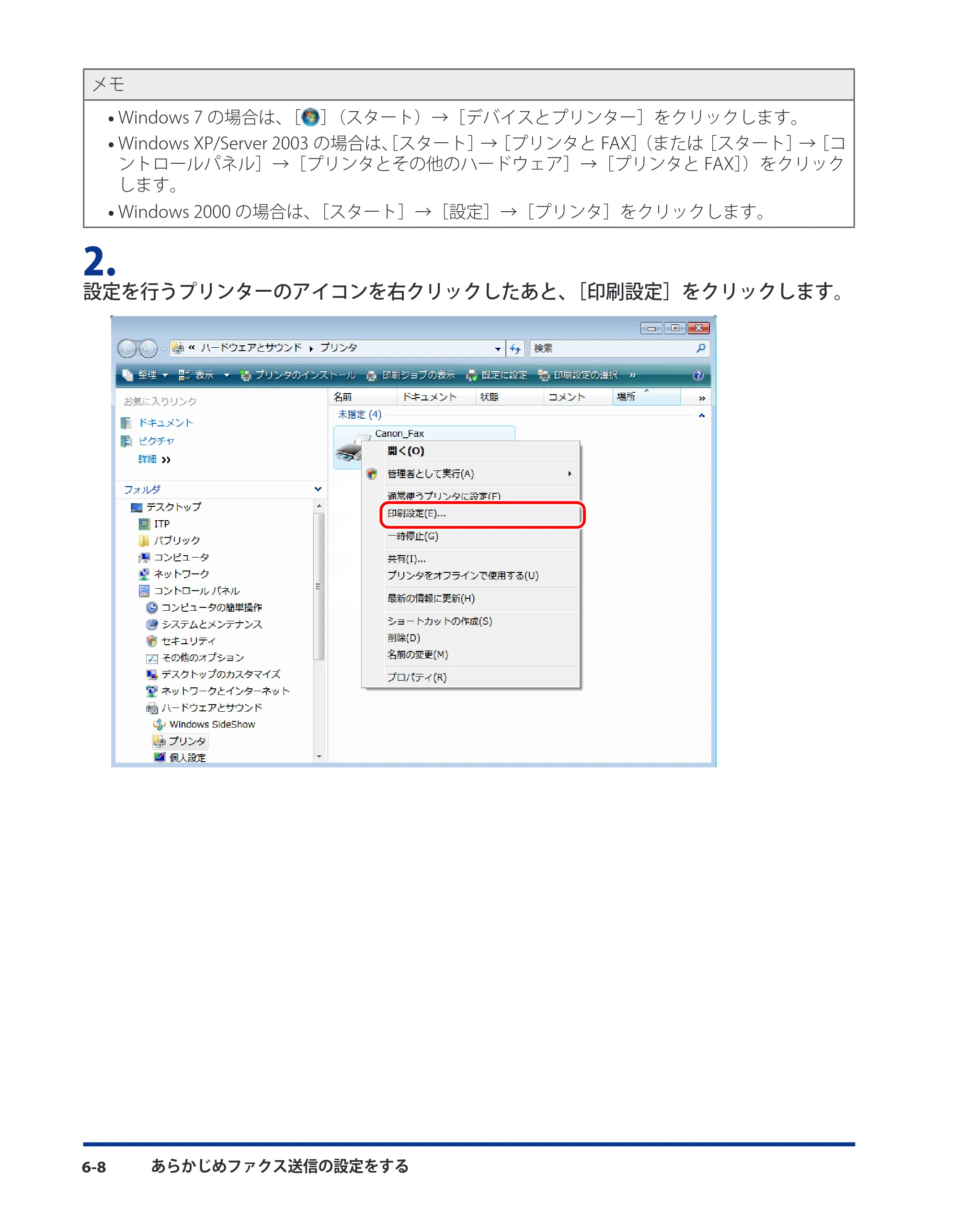Select 最新の情報に更新(H) entry

(x=481, y=598)
